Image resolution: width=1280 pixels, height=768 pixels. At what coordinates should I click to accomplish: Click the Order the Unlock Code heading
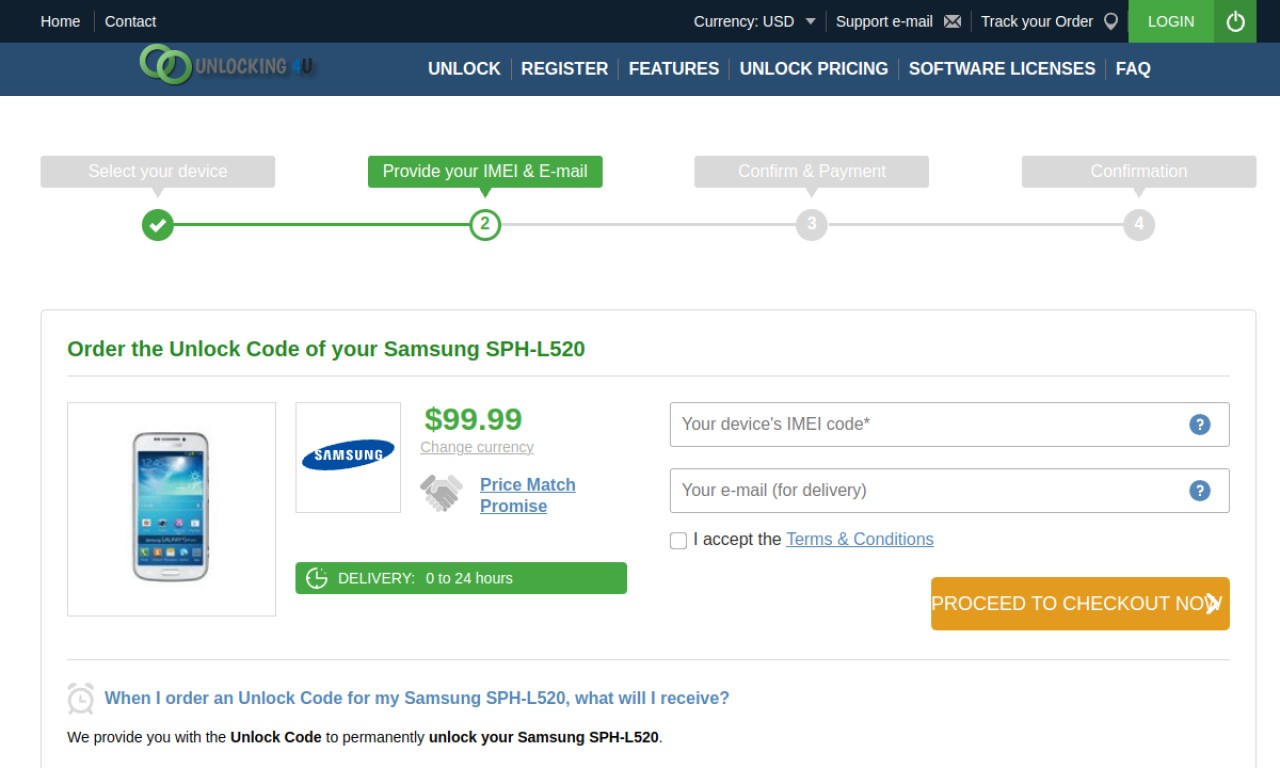pyautogui.click(x=326, y=349)
